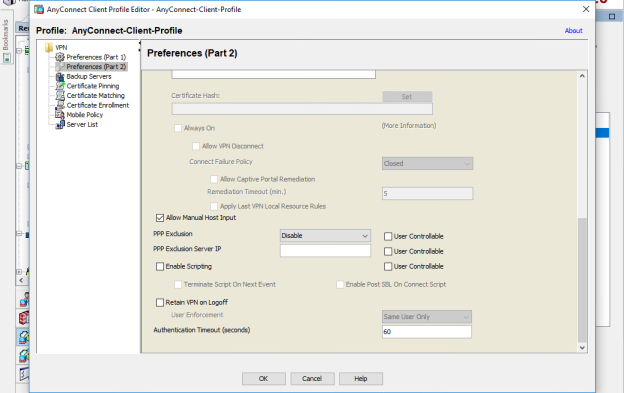Click the PPP Exclusion Server IP field
The height and width of the screenshot is (393, 624).
[x=325, y=251]
